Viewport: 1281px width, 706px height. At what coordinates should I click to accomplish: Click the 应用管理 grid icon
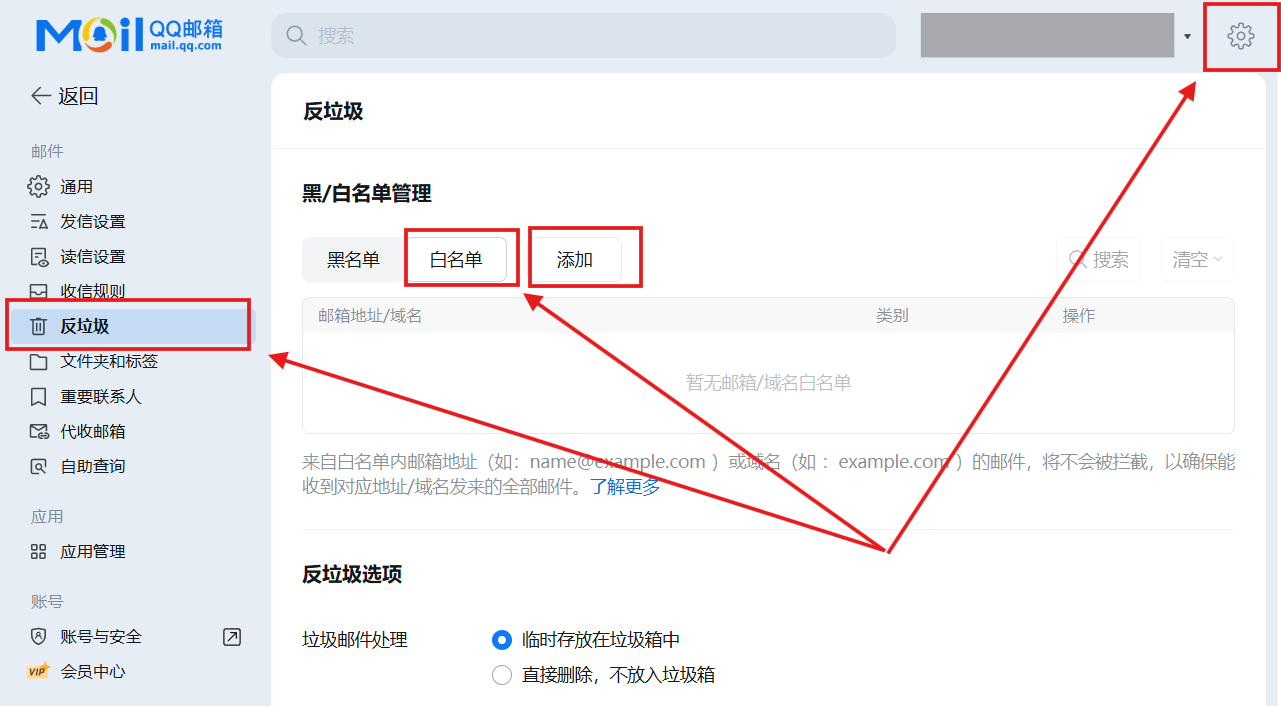pos(38,551)
